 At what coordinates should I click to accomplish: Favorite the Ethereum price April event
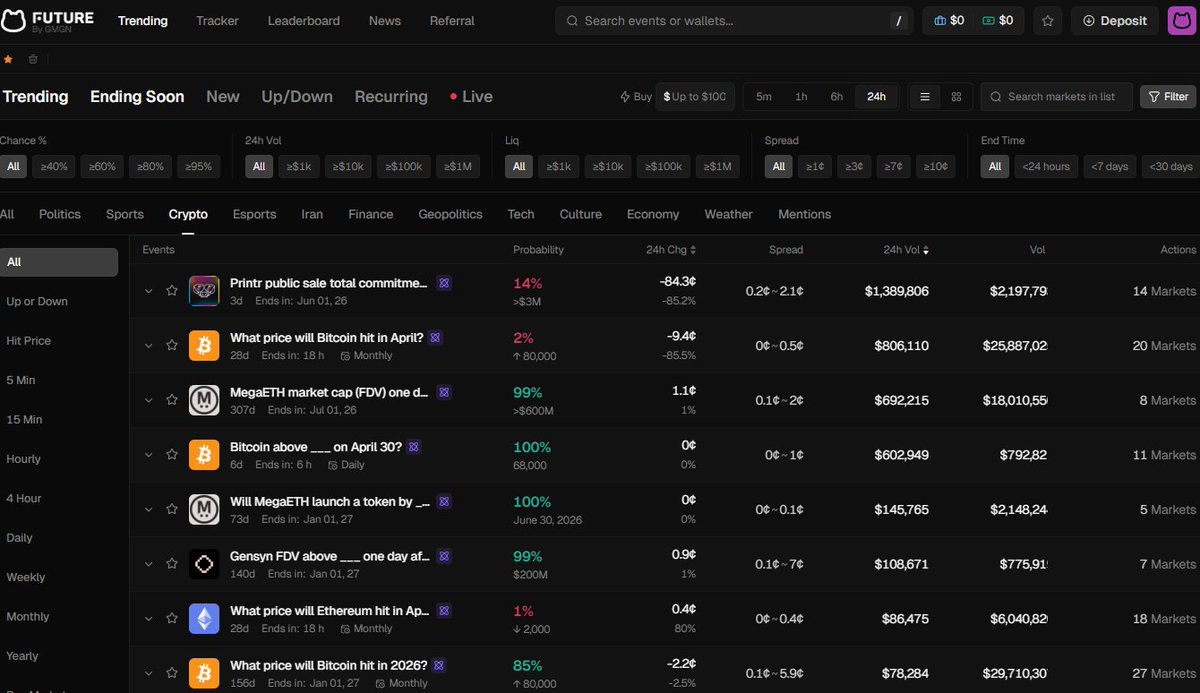pyautogui.click(x=171, y=619)
